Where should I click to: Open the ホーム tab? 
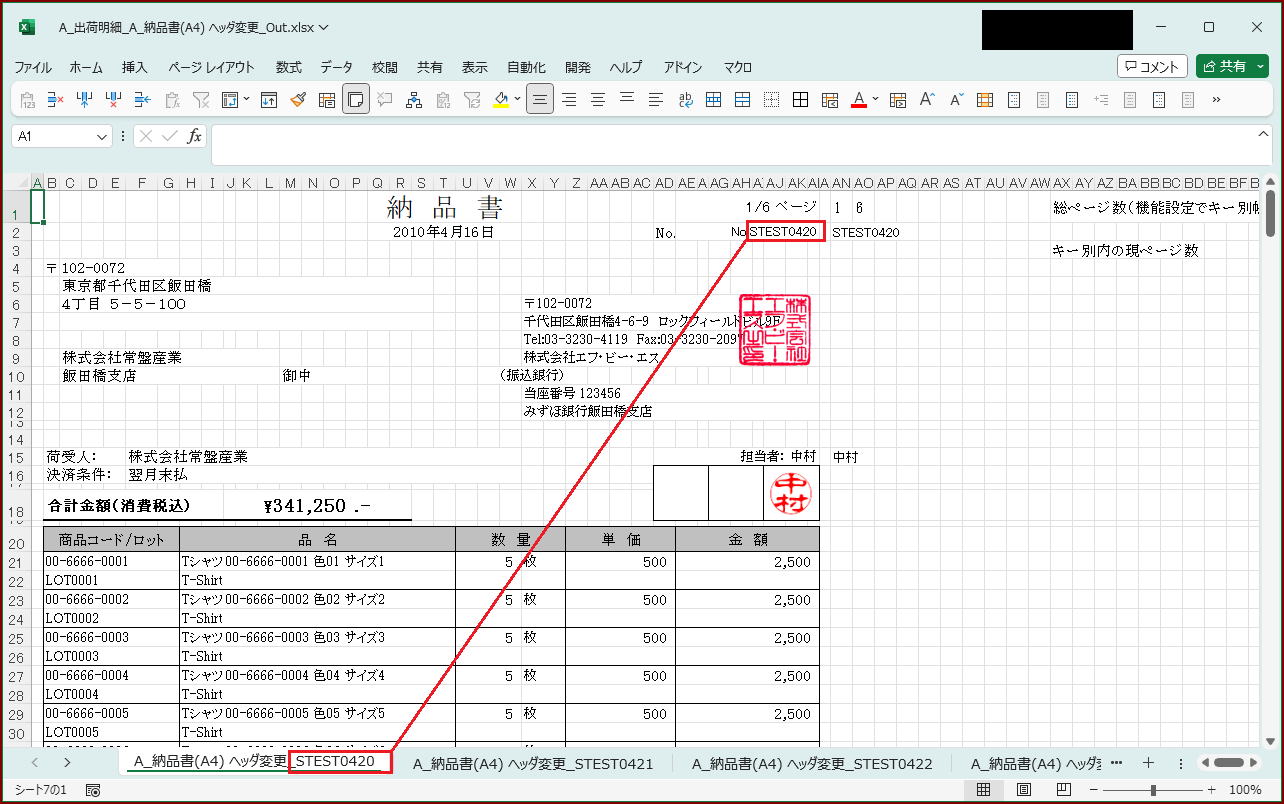pos(86,67)
